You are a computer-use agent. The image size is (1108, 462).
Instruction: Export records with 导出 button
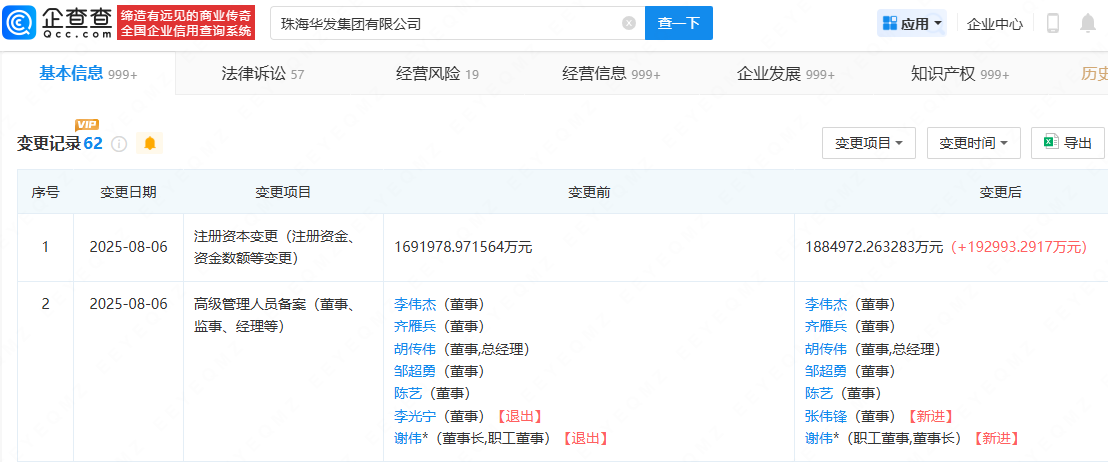click(1068, 143)
